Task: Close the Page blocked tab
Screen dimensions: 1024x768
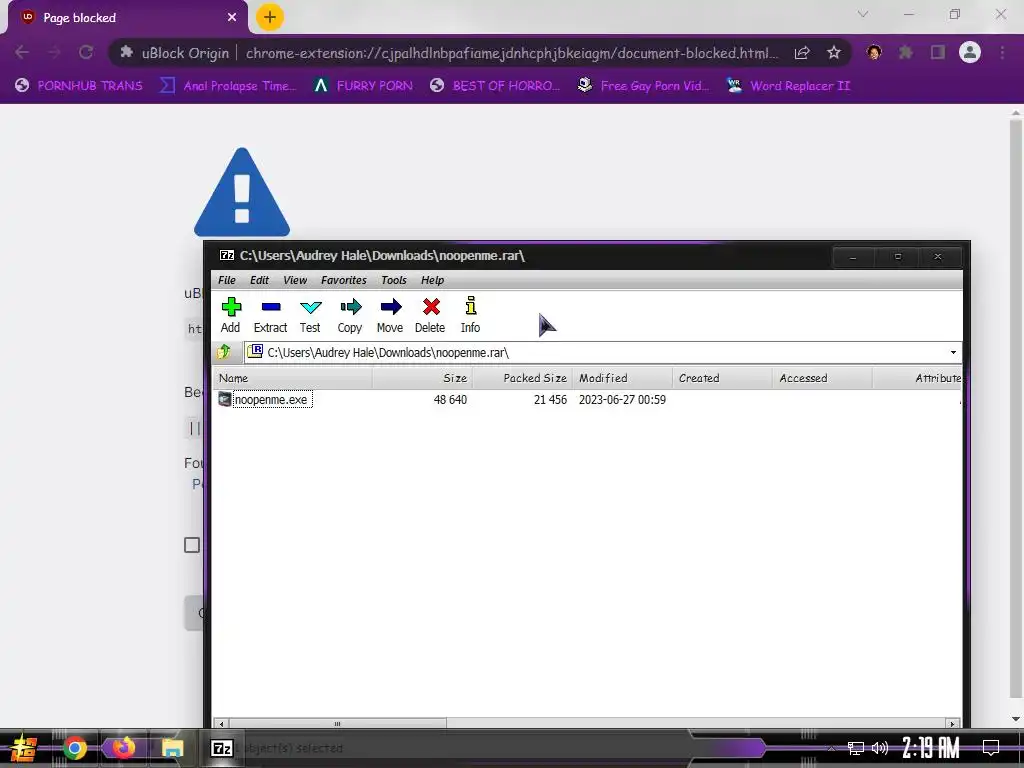Action: tap(232, 18)
